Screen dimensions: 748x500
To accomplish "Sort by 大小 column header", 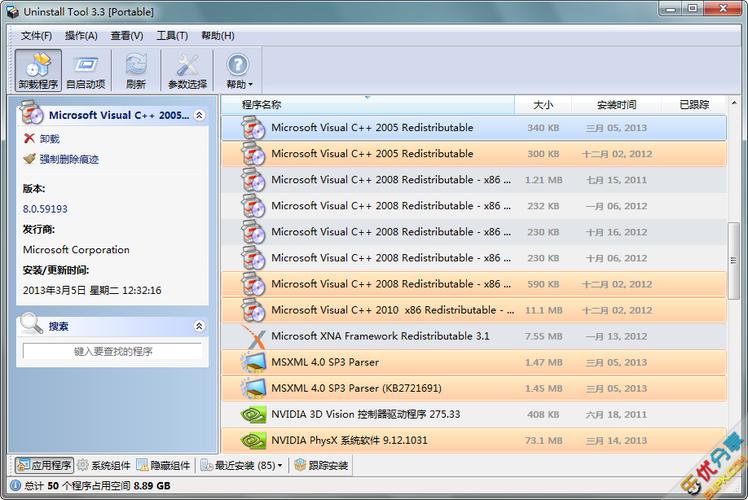I will click(543, 104).
